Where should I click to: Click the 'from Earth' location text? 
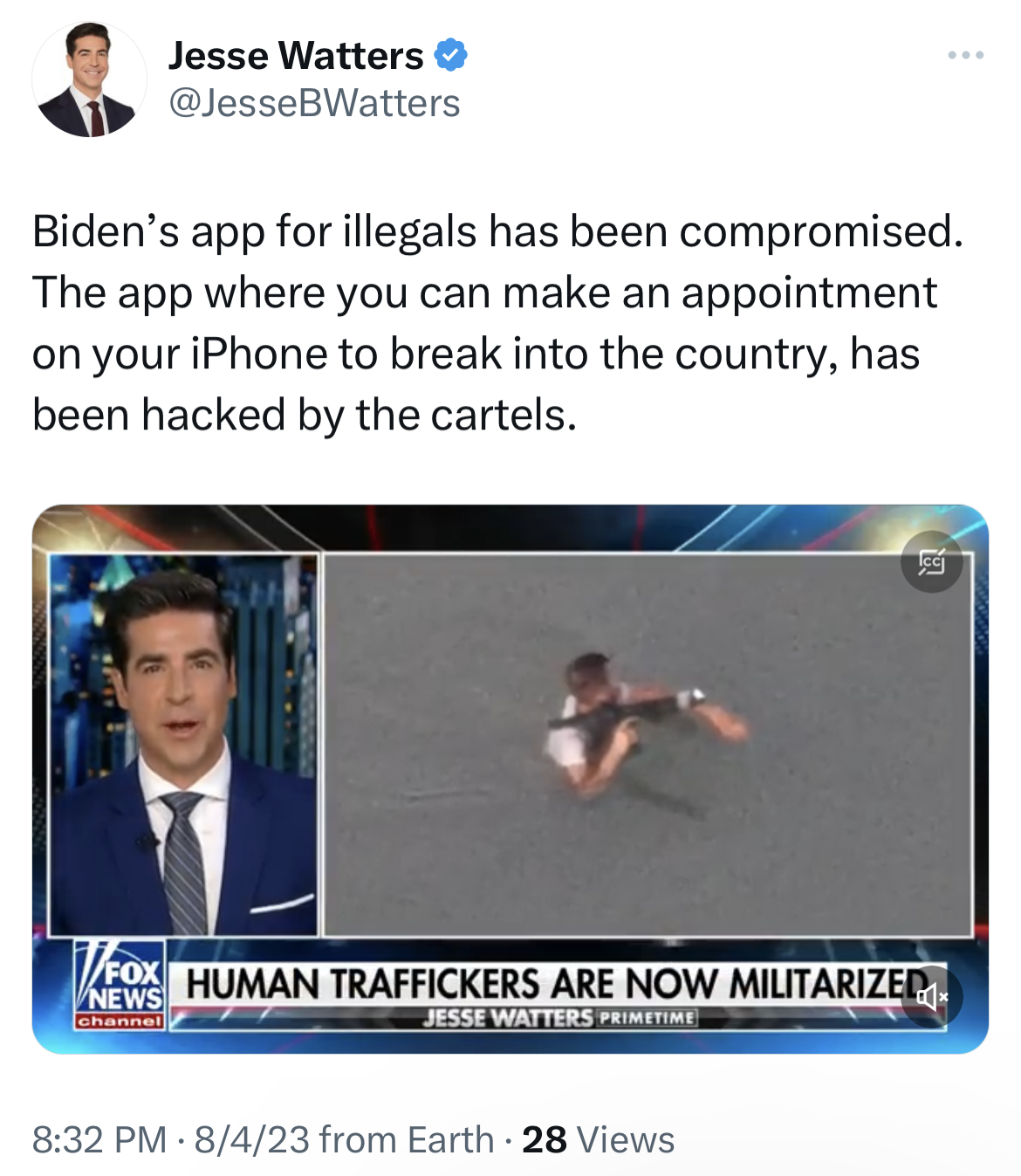pyautogui.click(x=407, y=1139)
